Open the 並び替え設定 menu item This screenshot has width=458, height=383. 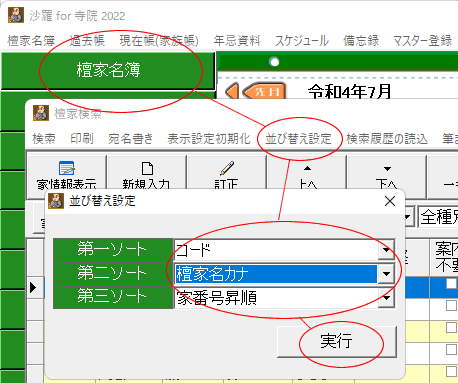(x=298, y=139)
